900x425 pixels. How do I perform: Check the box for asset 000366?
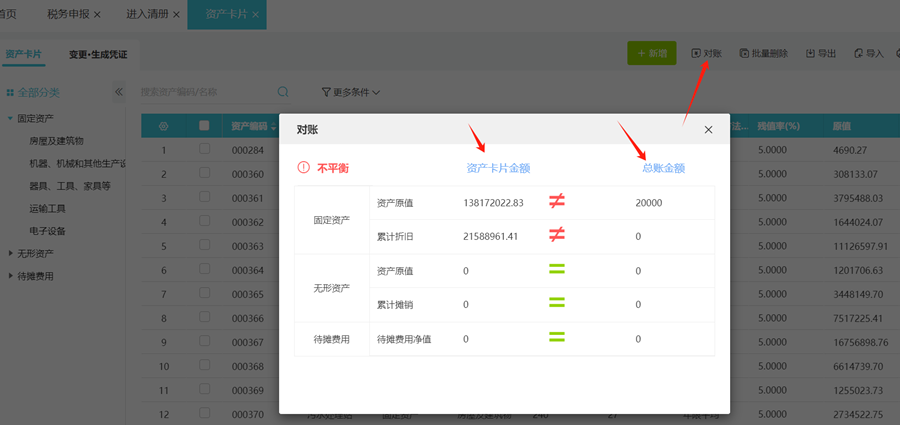coord(204,317)
